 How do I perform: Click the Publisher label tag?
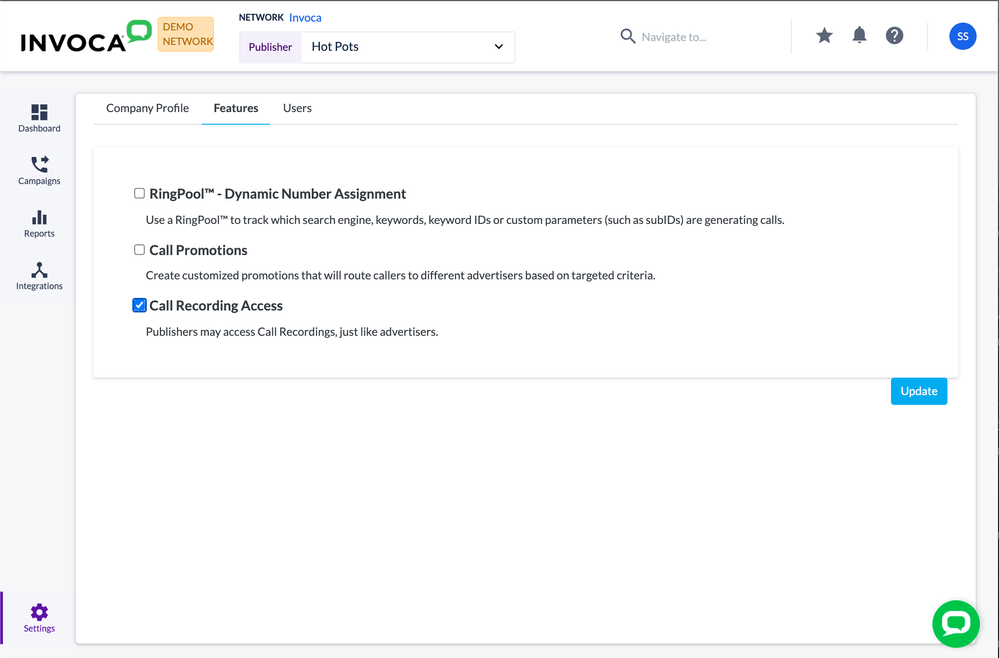coord(270,47)
